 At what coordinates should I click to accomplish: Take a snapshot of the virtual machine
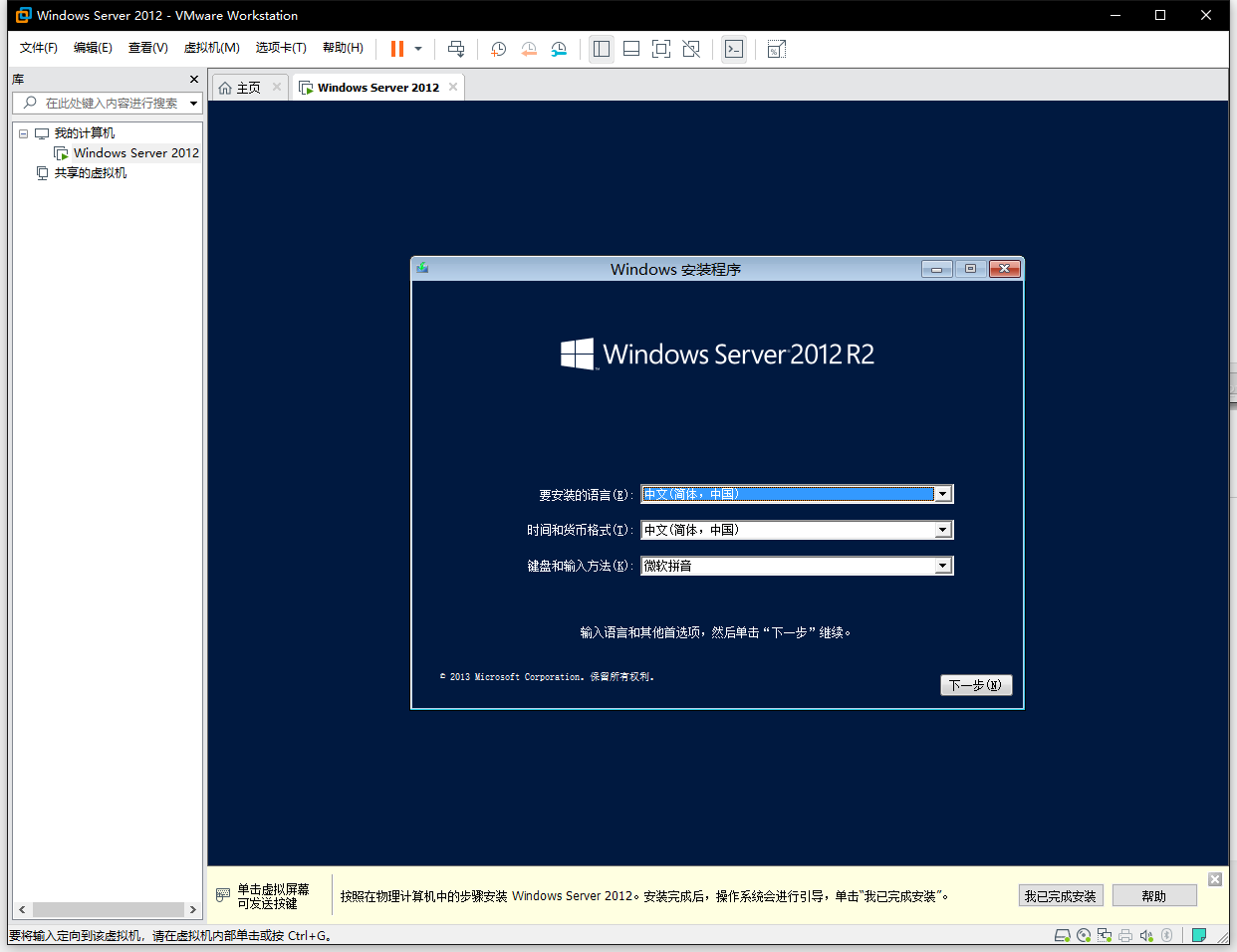498,48
